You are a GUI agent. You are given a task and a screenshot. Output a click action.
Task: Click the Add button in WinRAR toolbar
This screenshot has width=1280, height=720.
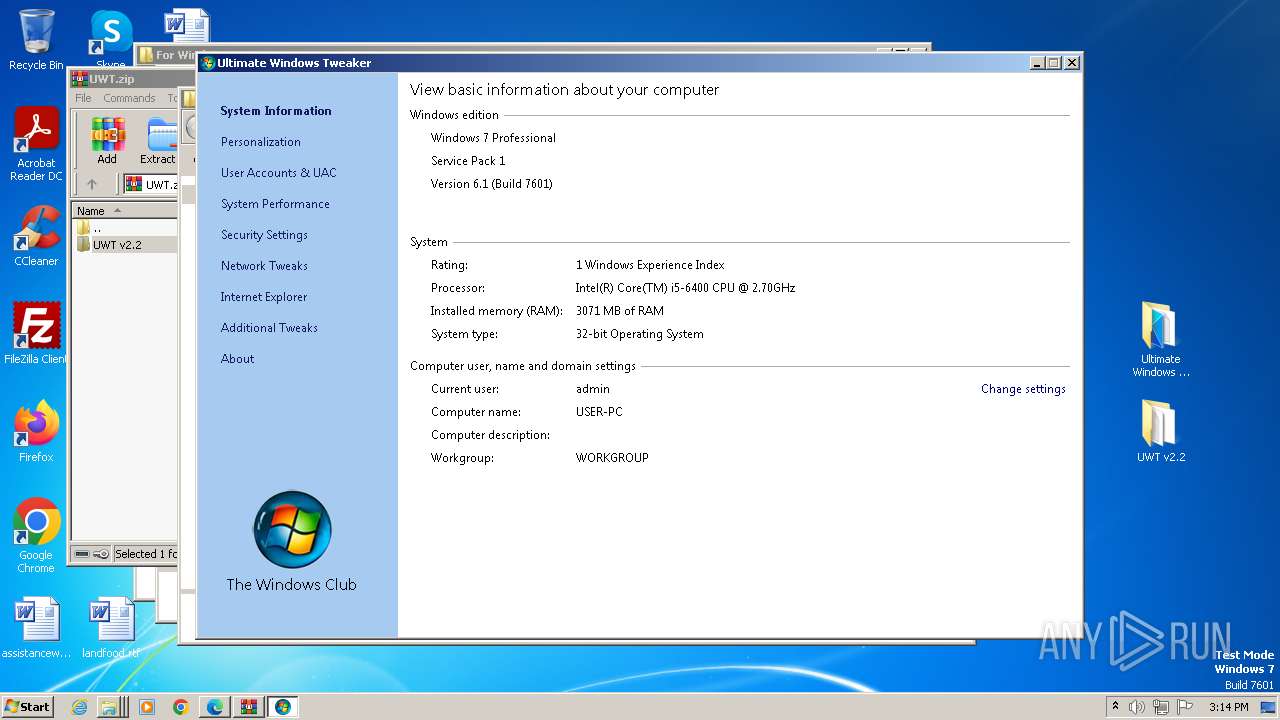coord(107,141)
